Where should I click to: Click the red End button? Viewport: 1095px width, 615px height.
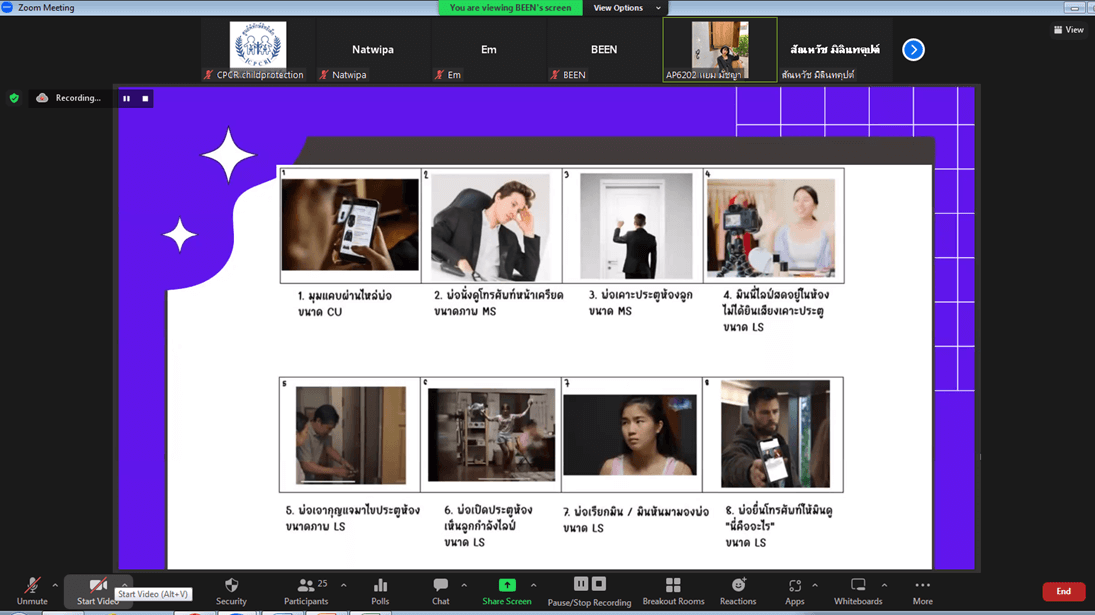(1063, 591)
